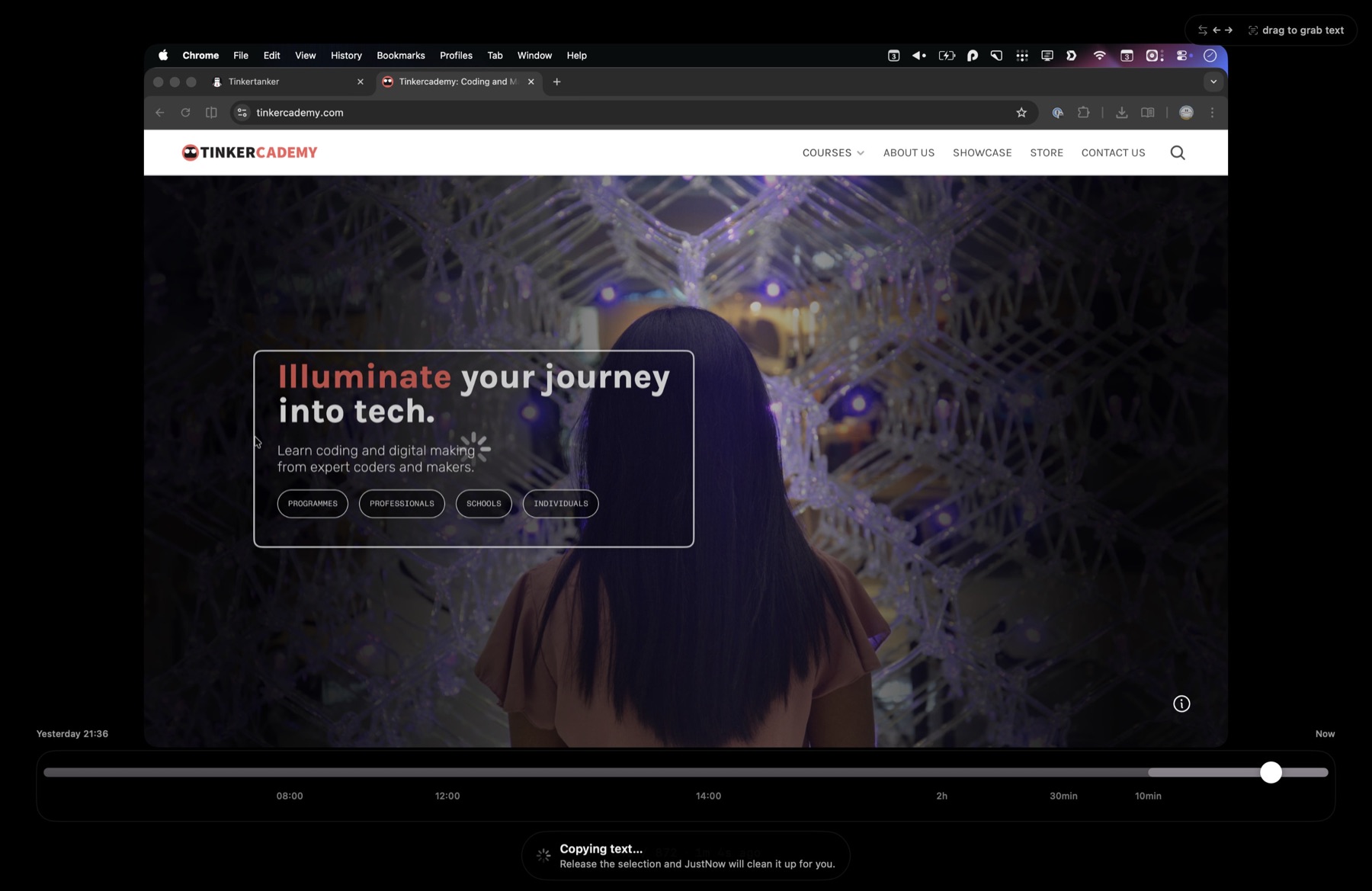The image size is (1372, 891).
Task: Open the CONTACT US link
Action: coord(1113,152)
